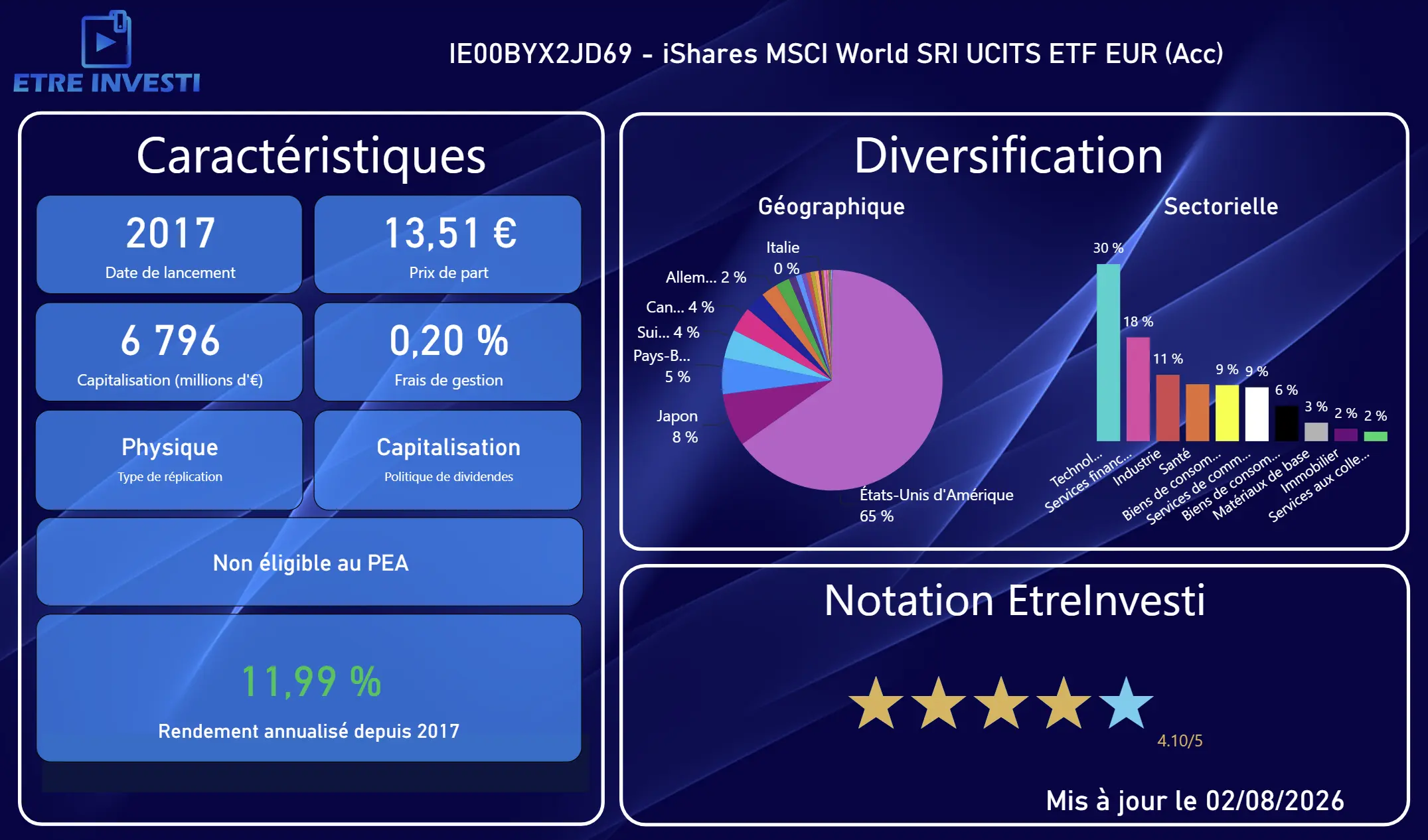This screenshot has width=1428, height=840.
Task: Select the "Allem... 2 %" pie label
Action: pos(706,277)
